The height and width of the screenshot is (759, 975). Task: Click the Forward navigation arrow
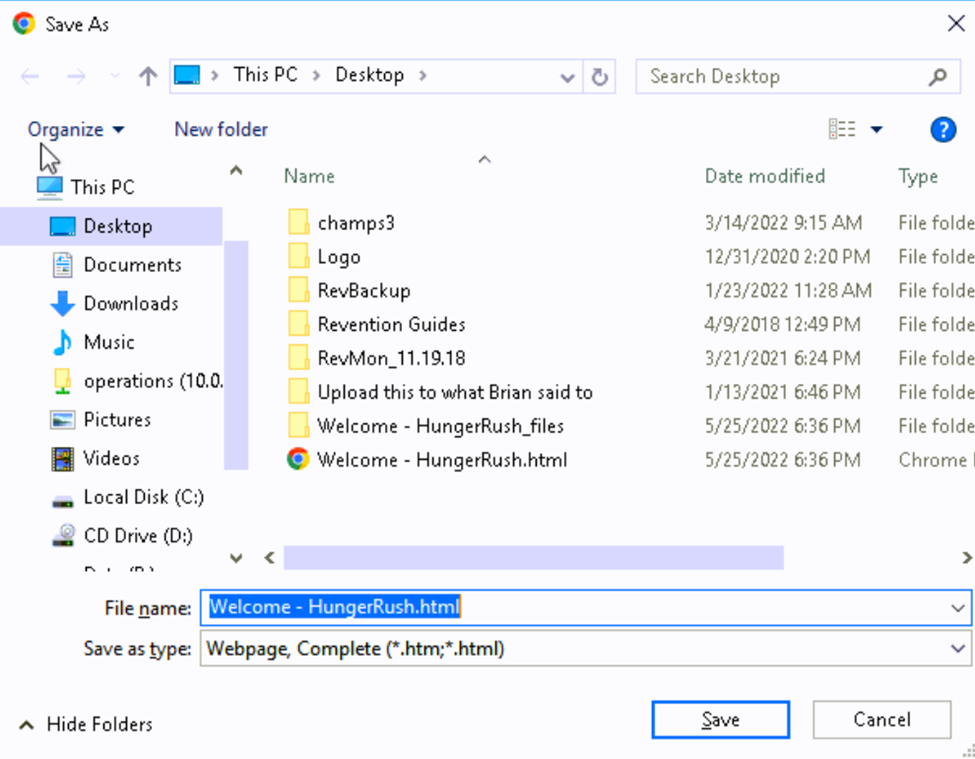point(76,76)
